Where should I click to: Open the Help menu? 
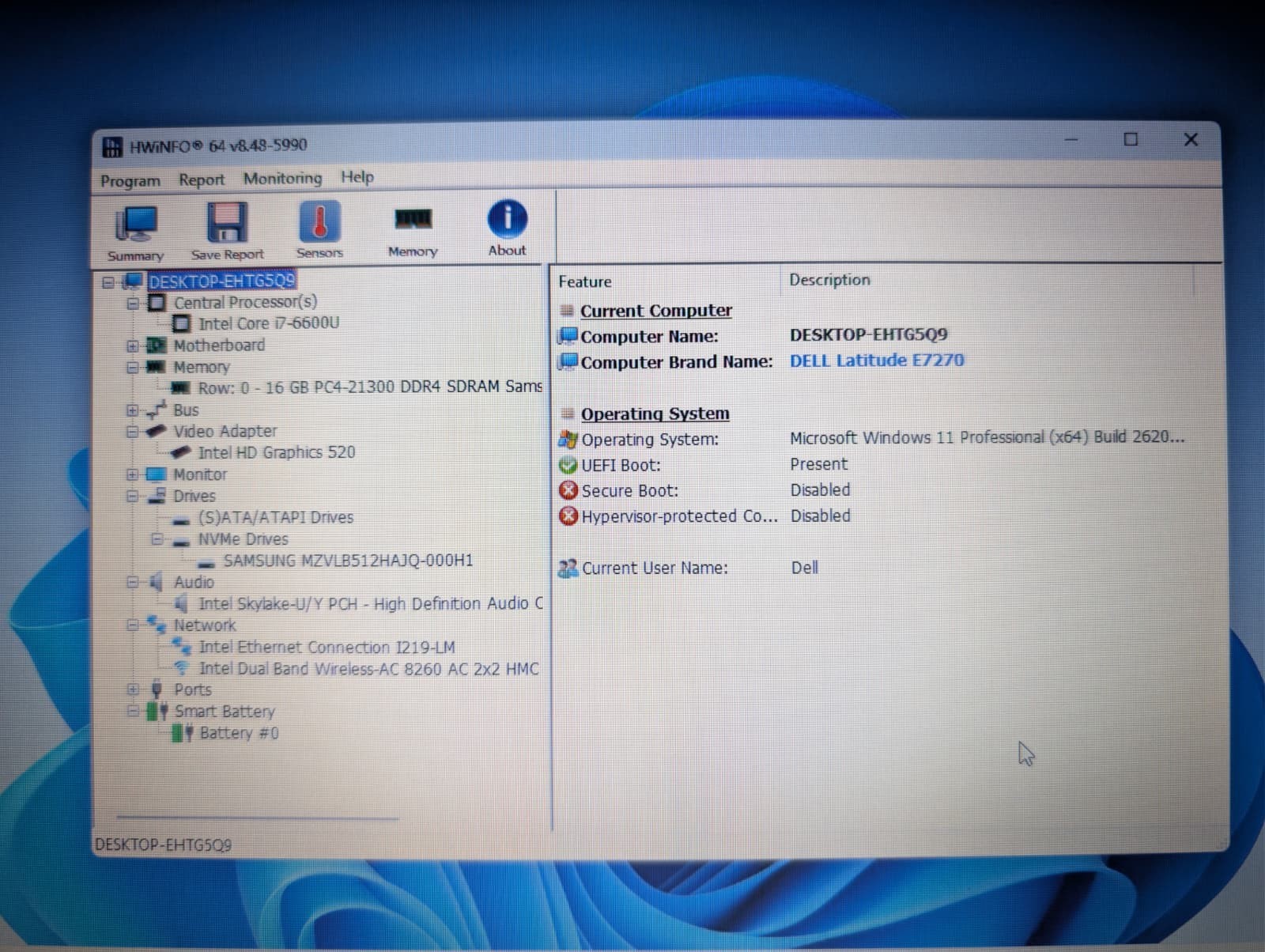point(357,177)
